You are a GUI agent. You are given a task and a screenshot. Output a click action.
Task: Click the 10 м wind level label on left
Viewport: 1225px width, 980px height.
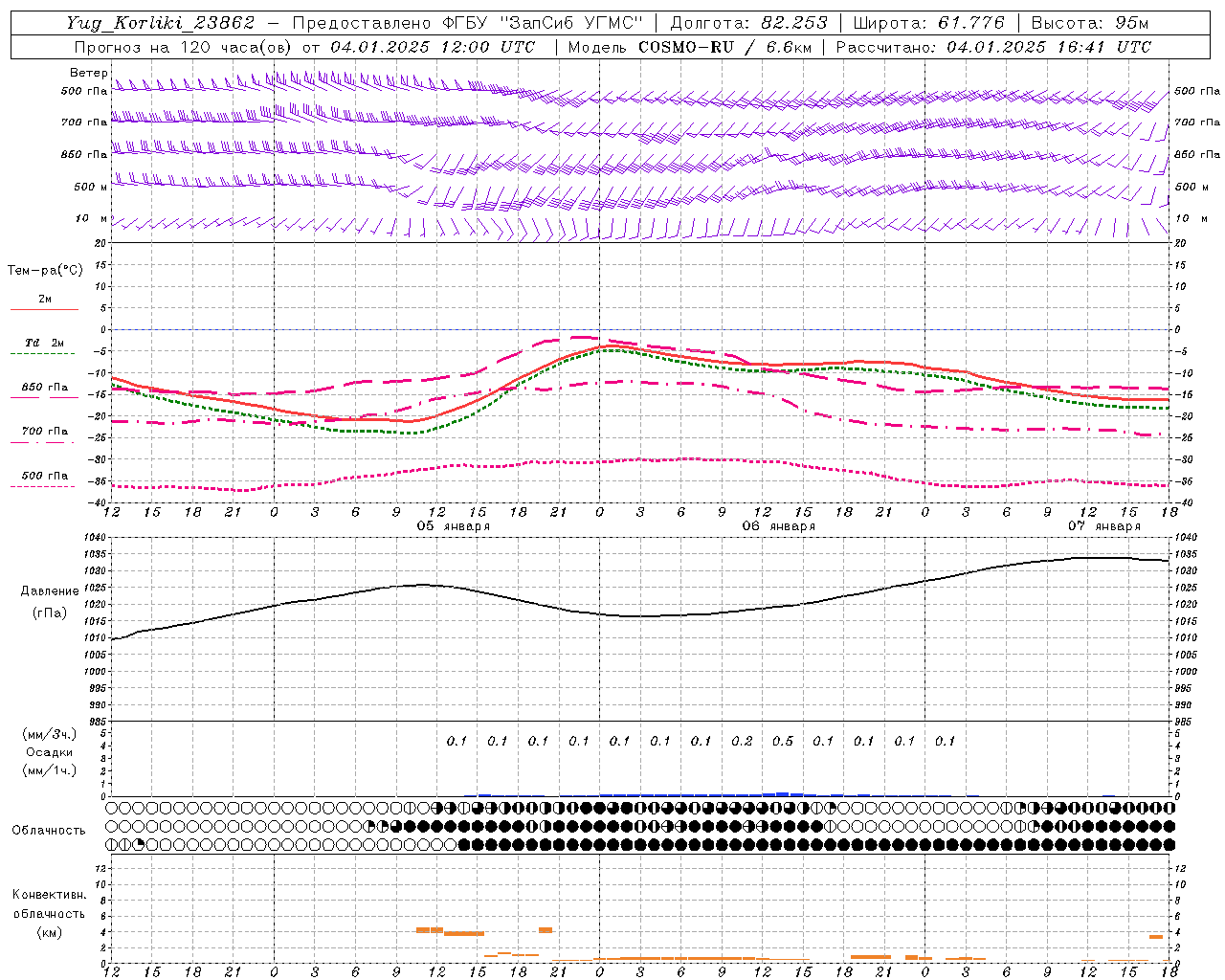click(x=91, y=219)
